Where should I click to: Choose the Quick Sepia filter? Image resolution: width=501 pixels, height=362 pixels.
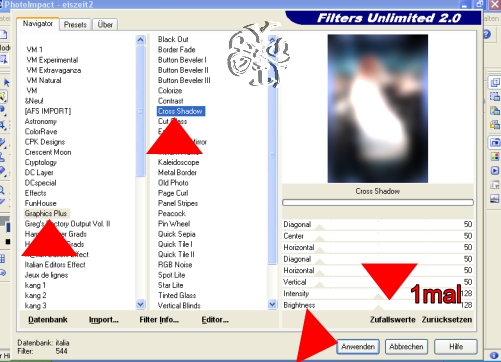click(x=176, y=234)
